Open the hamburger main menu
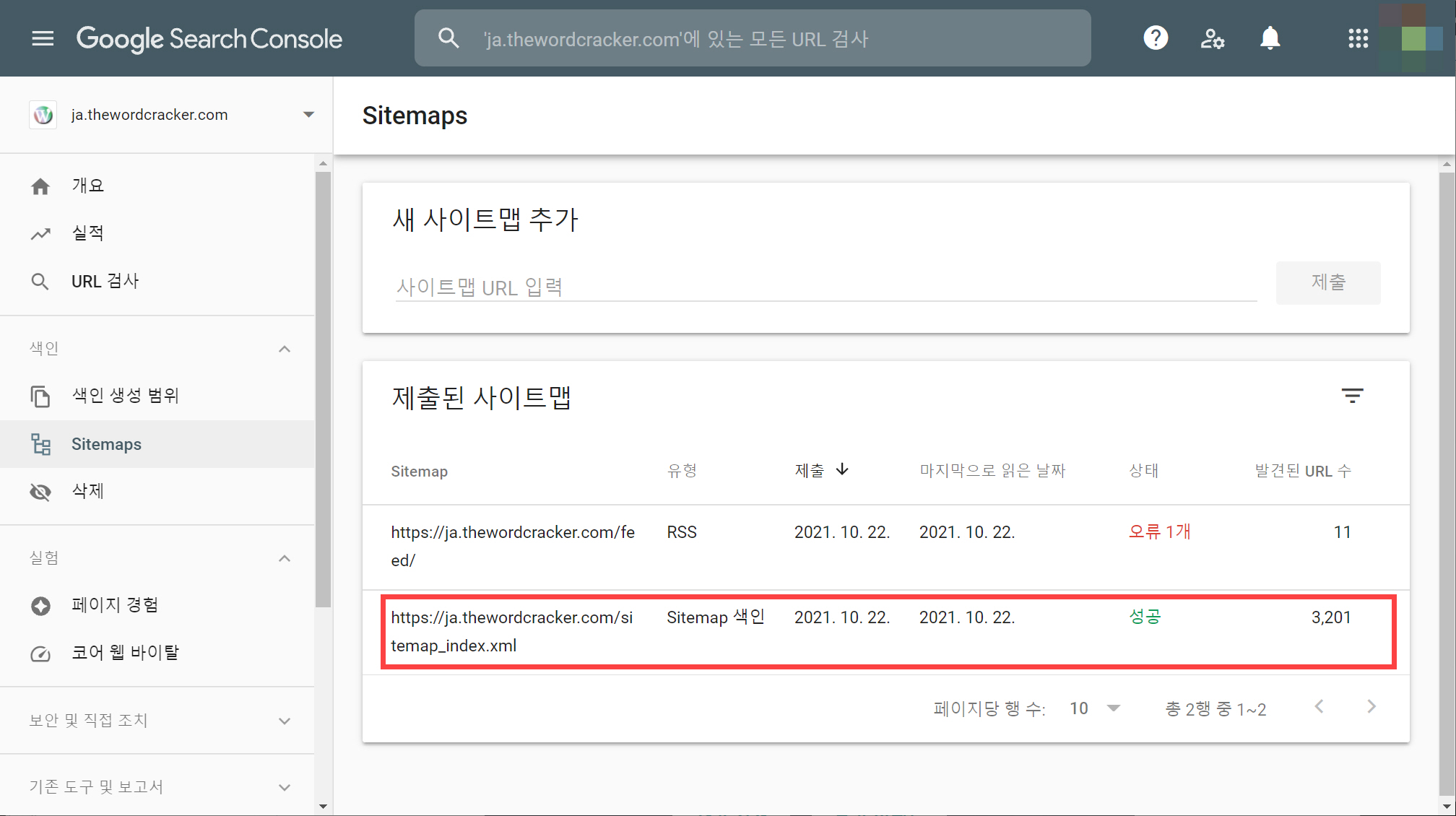Screen dimensions: 1456x816 point(43,38)
